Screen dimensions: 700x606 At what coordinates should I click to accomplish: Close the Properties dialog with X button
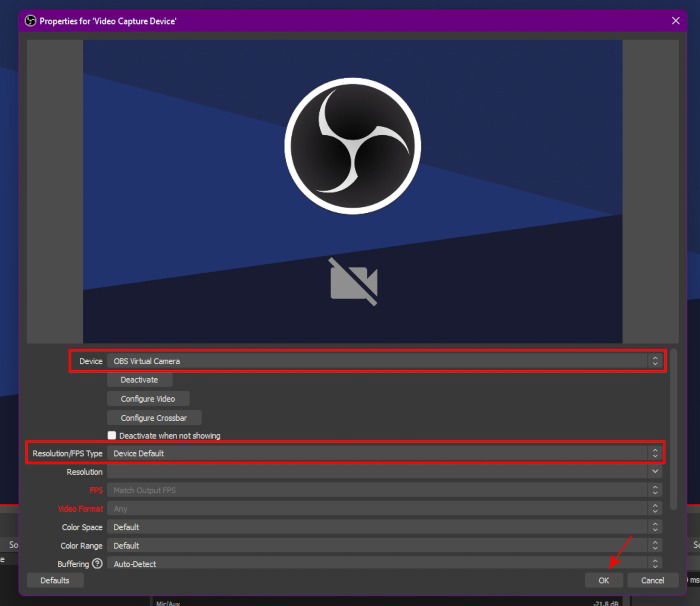click(x=675, y=21)
